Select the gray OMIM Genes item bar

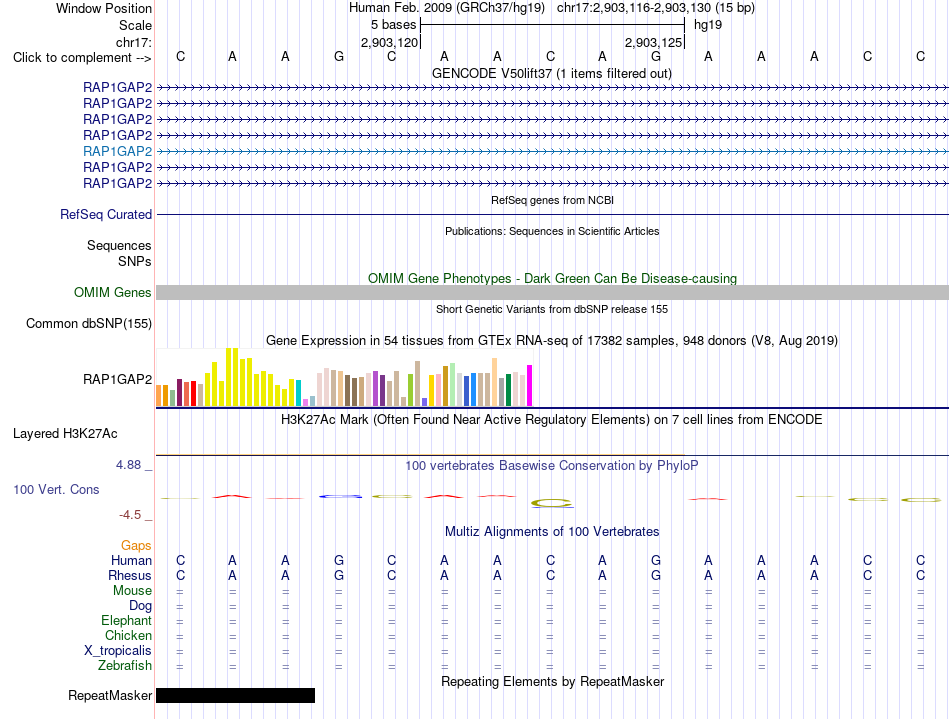coord(553,293)
